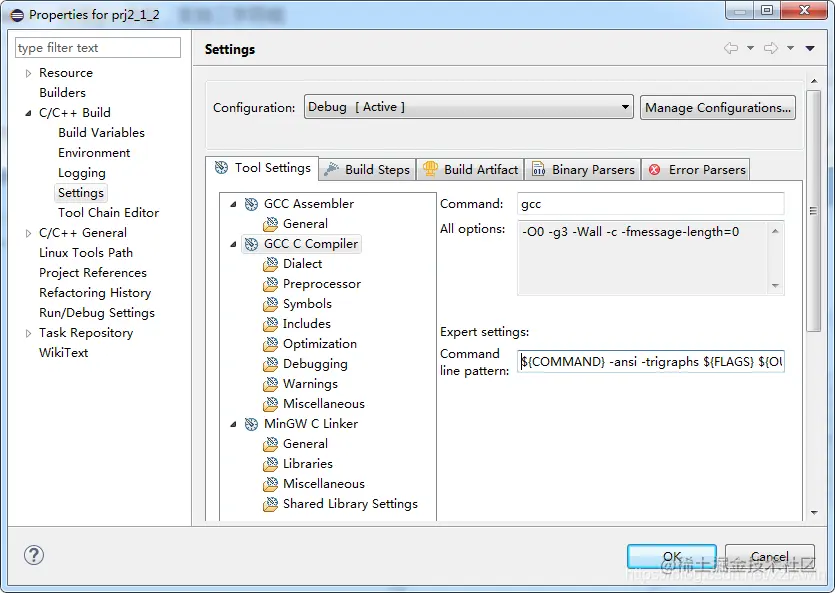This screenshot has height=593, width=835.
Task: Select Run/Debug Settings item
Action: click(97, 313)
